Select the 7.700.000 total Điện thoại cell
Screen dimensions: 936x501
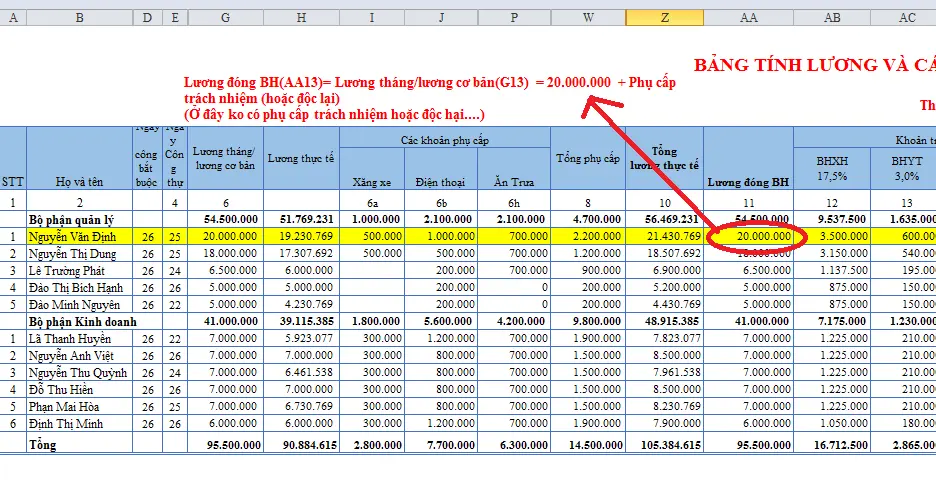441,445
